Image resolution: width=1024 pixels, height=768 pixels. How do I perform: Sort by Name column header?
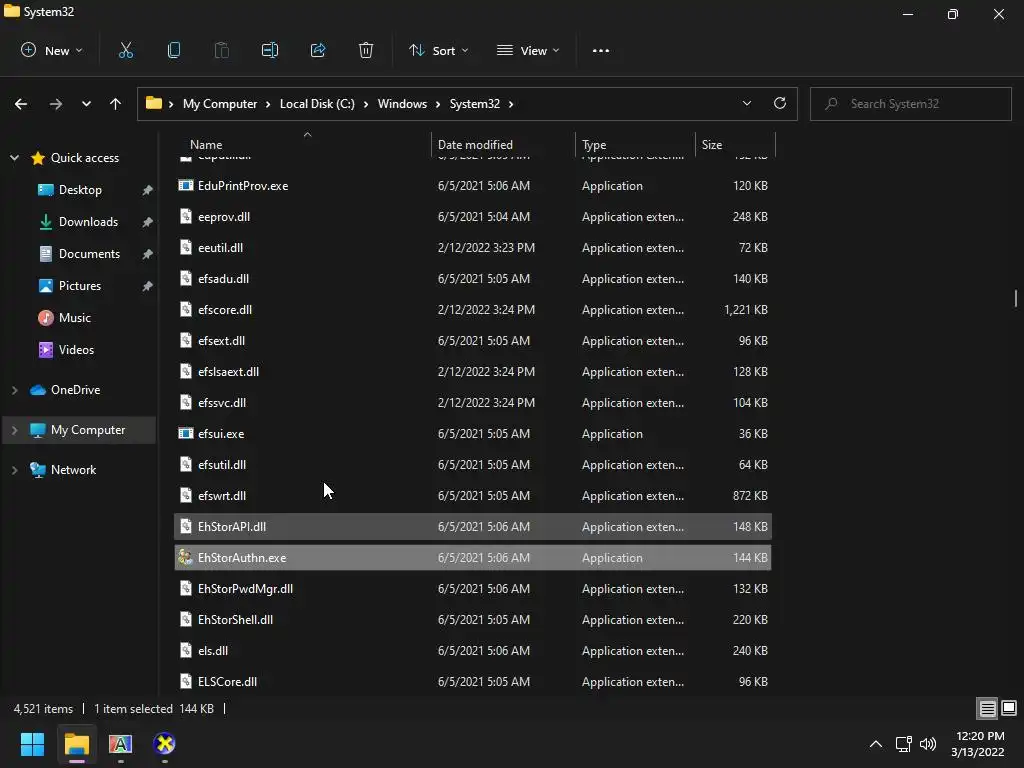click(302, 144)
